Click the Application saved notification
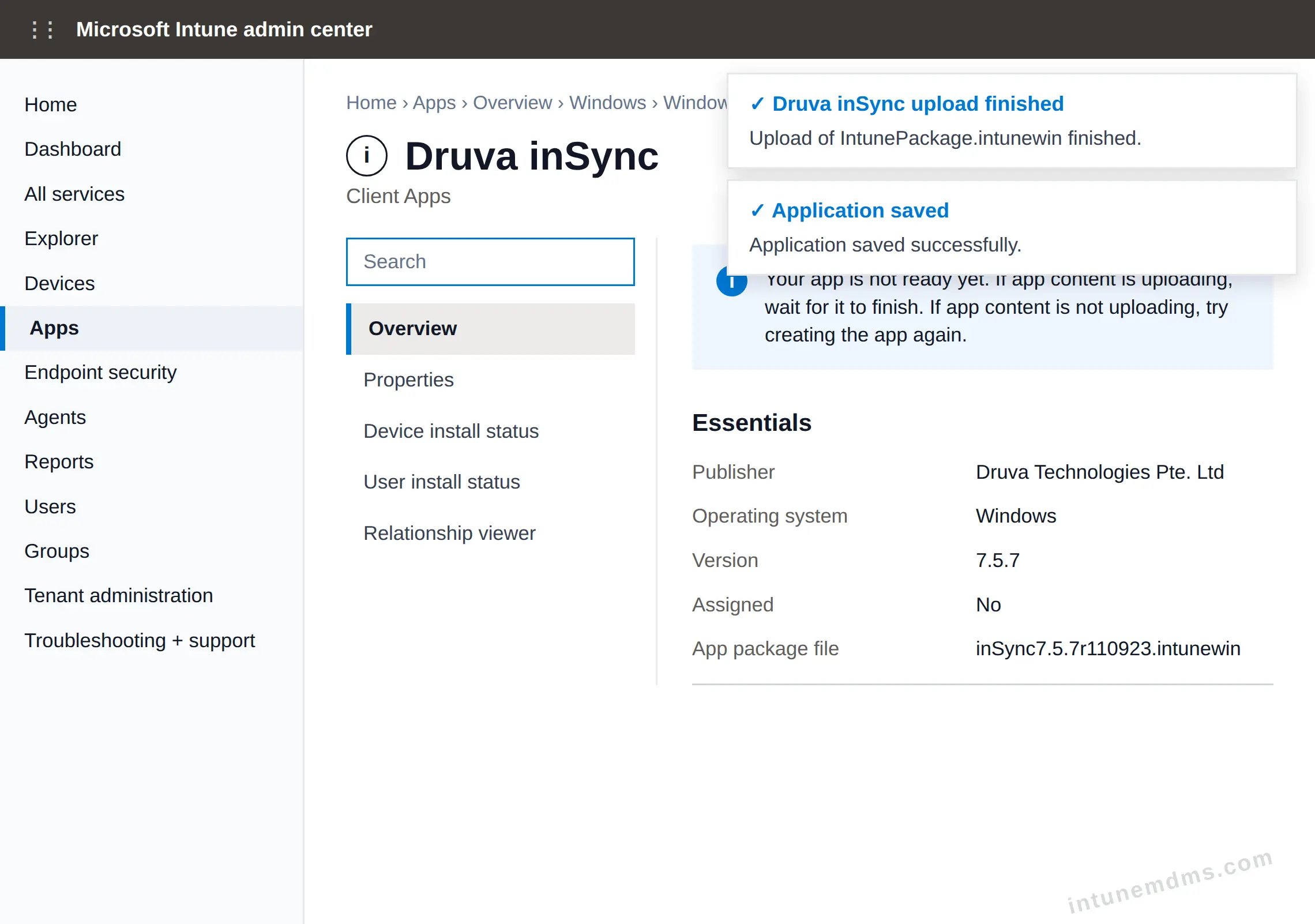The width and height of the screenshot is (1315, 924). pyautogui.click(x=1012, y=227)
